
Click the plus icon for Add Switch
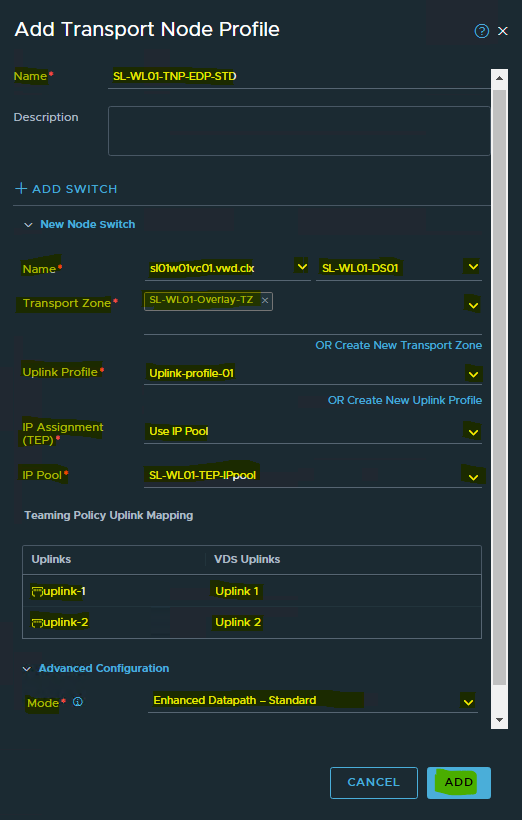(x=21, y=188)
